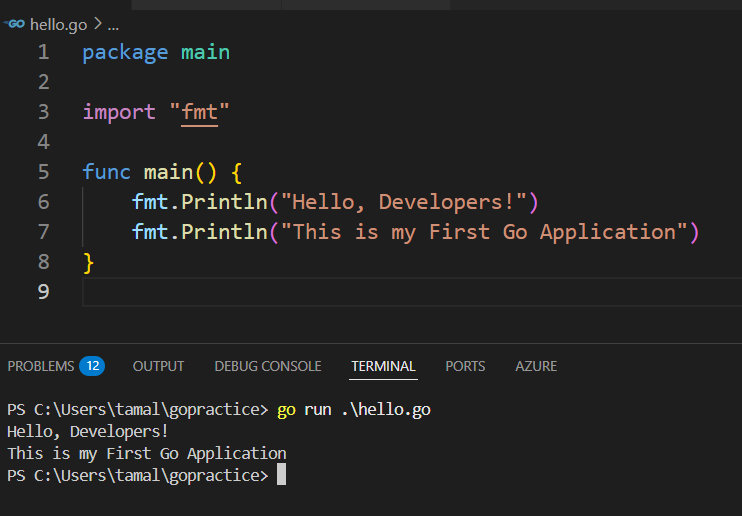Open the breadcrumb ellipsis symbol list
This screenshot has height=516, width=742.
(x=113, y=26)
